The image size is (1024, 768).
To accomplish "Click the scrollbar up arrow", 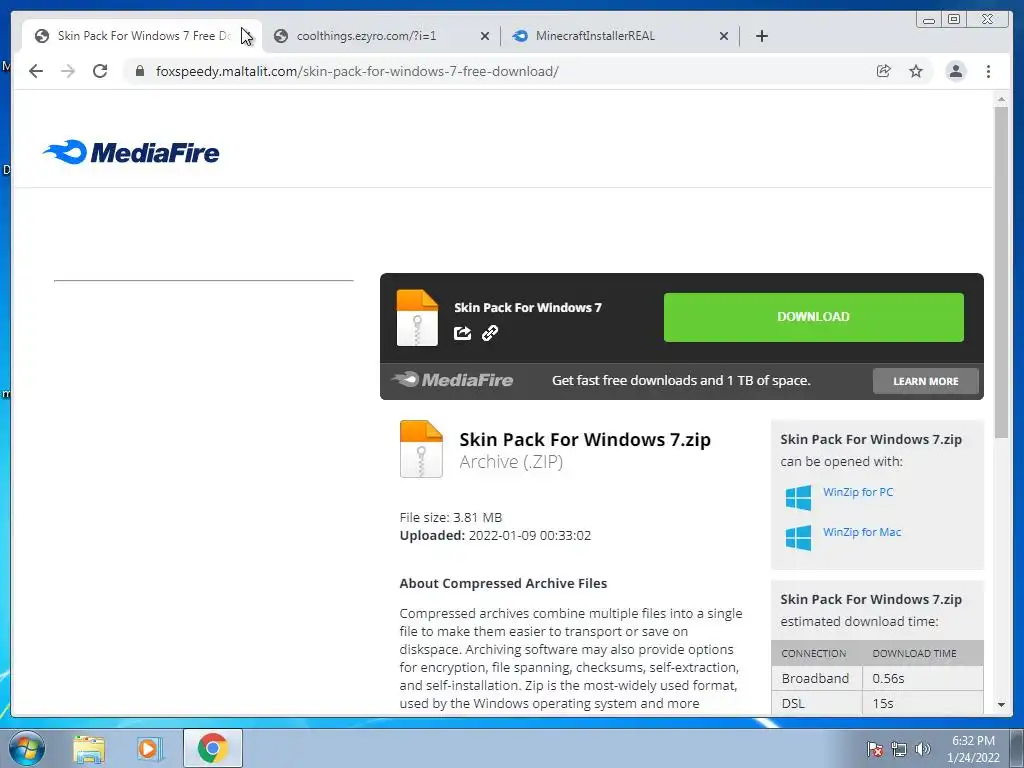I will point(1001,99).
